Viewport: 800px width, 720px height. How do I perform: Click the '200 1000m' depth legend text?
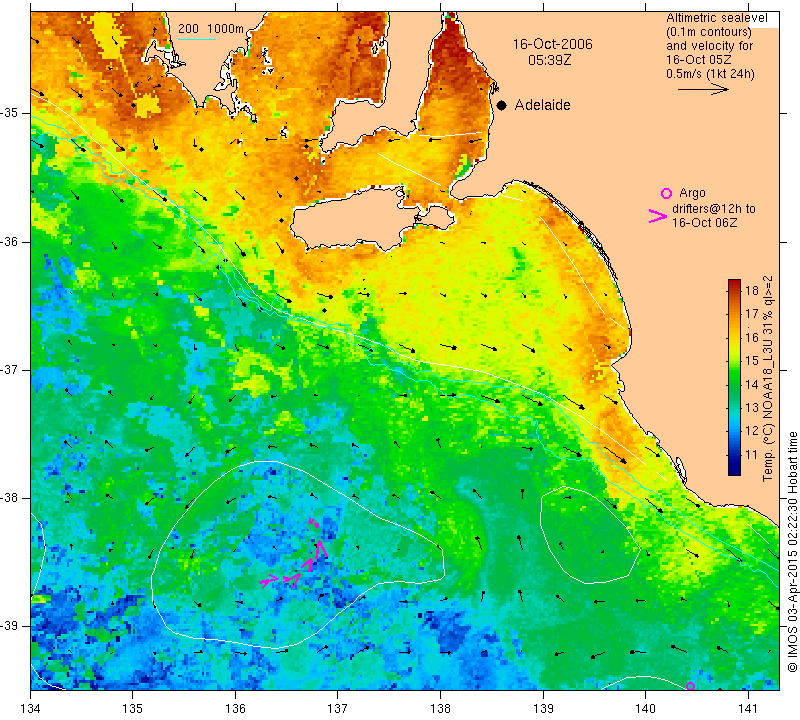coord(211,29)
